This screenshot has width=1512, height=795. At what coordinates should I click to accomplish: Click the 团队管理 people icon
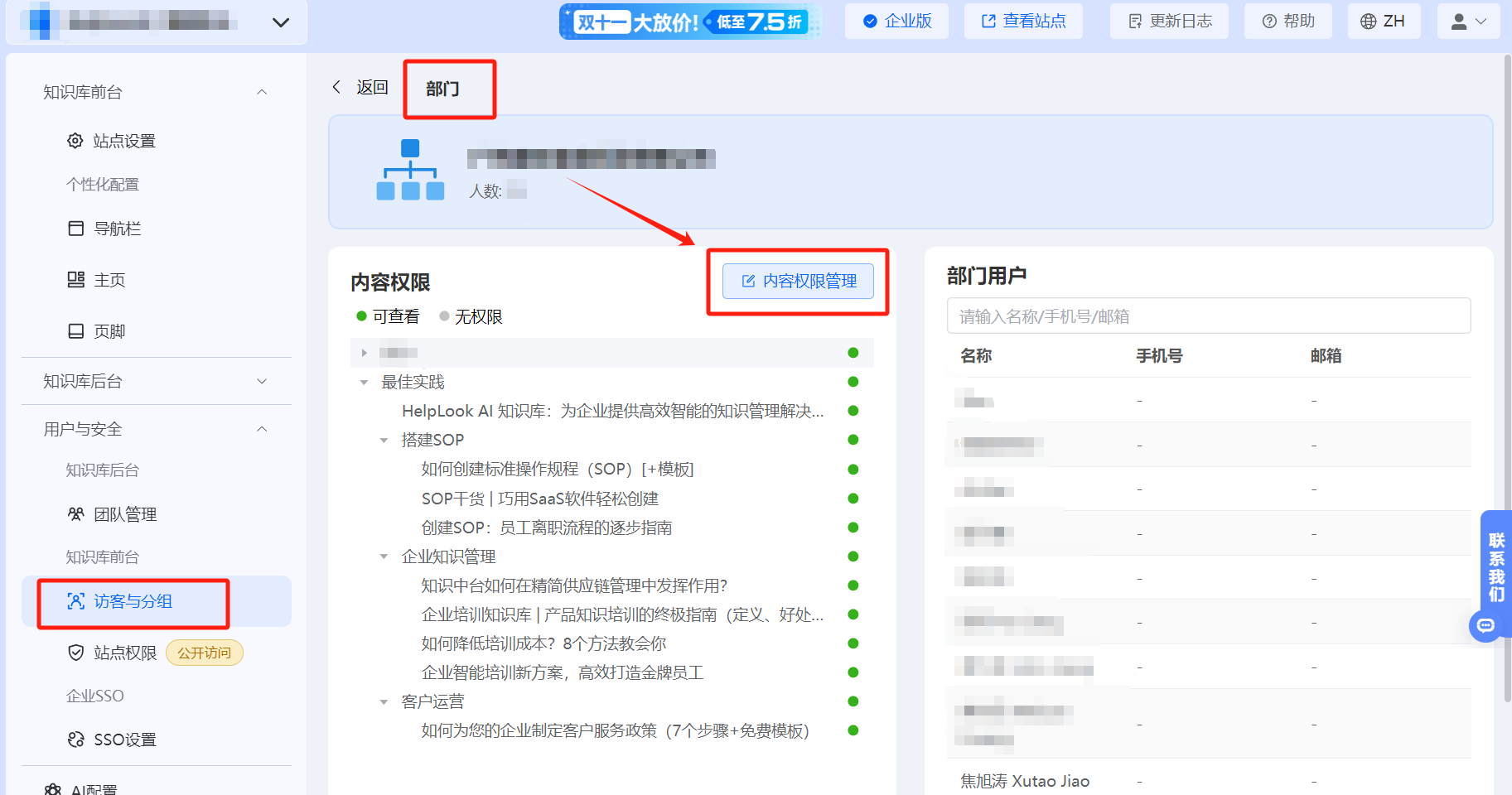click(75, 514)
